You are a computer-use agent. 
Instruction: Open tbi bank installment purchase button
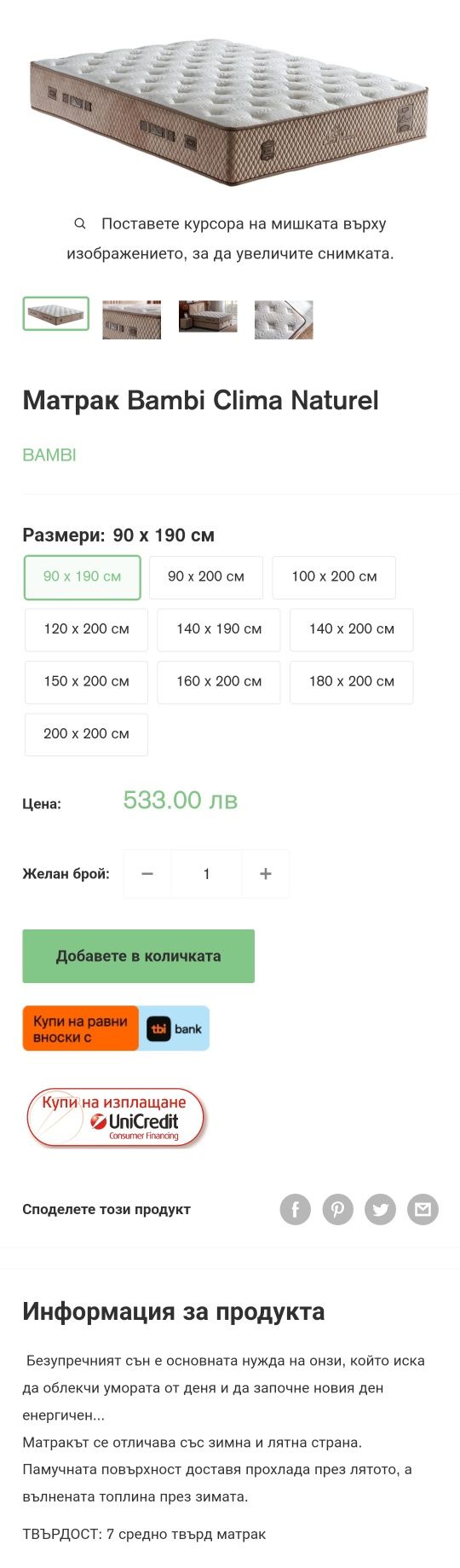[x=116, y=1028]
